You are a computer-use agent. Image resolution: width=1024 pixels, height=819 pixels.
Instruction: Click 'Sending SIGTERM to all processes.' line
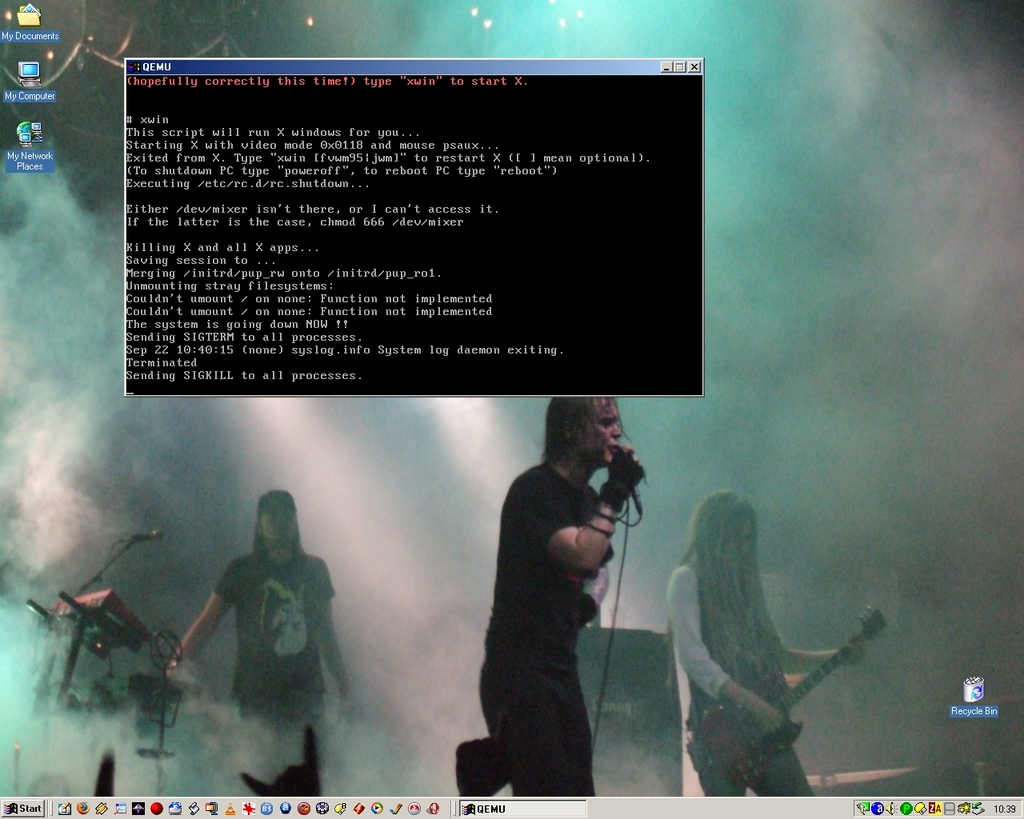[244, 337]
